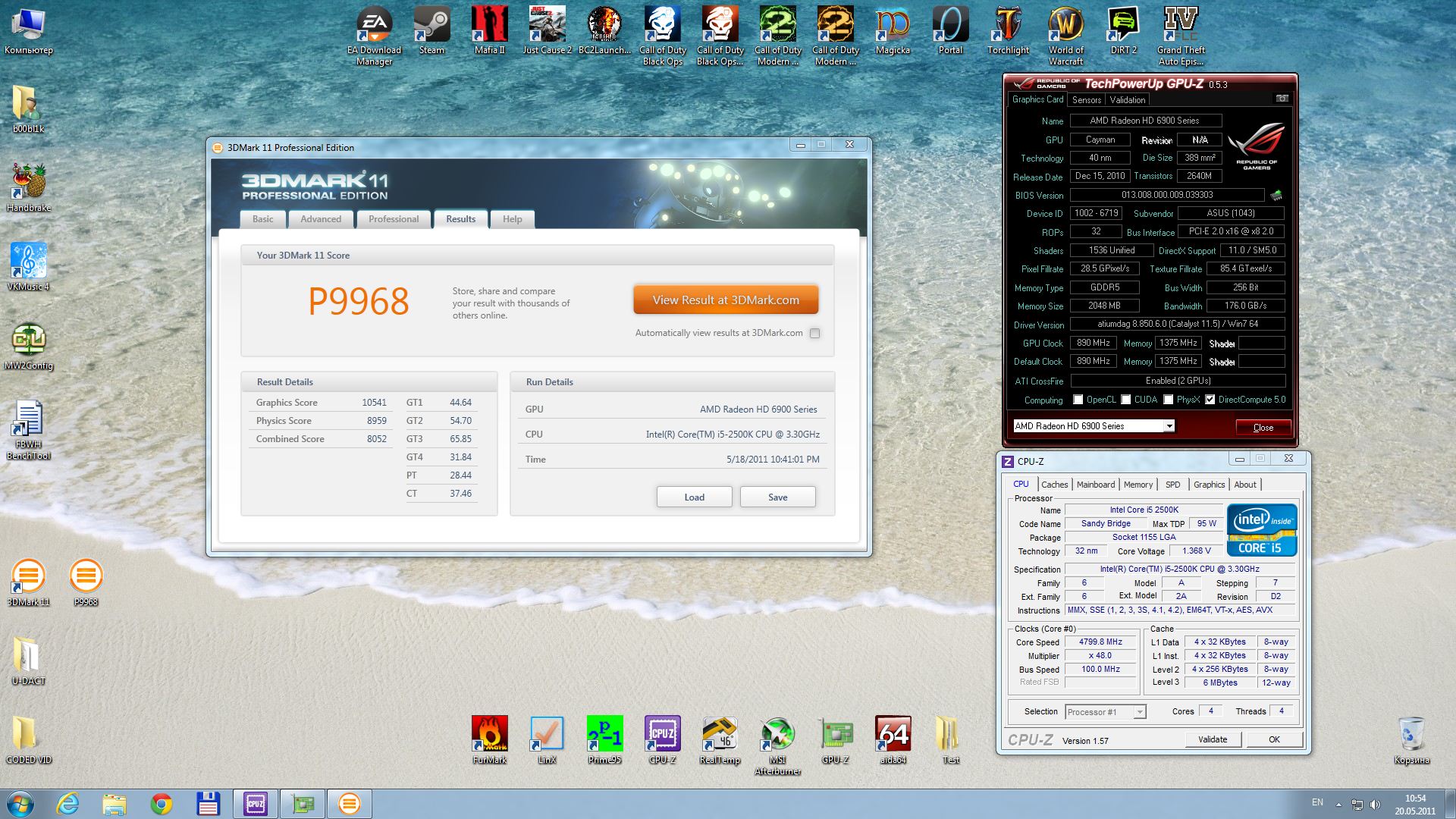Select the aida64 desktop icon

click(x=893, y=740)
